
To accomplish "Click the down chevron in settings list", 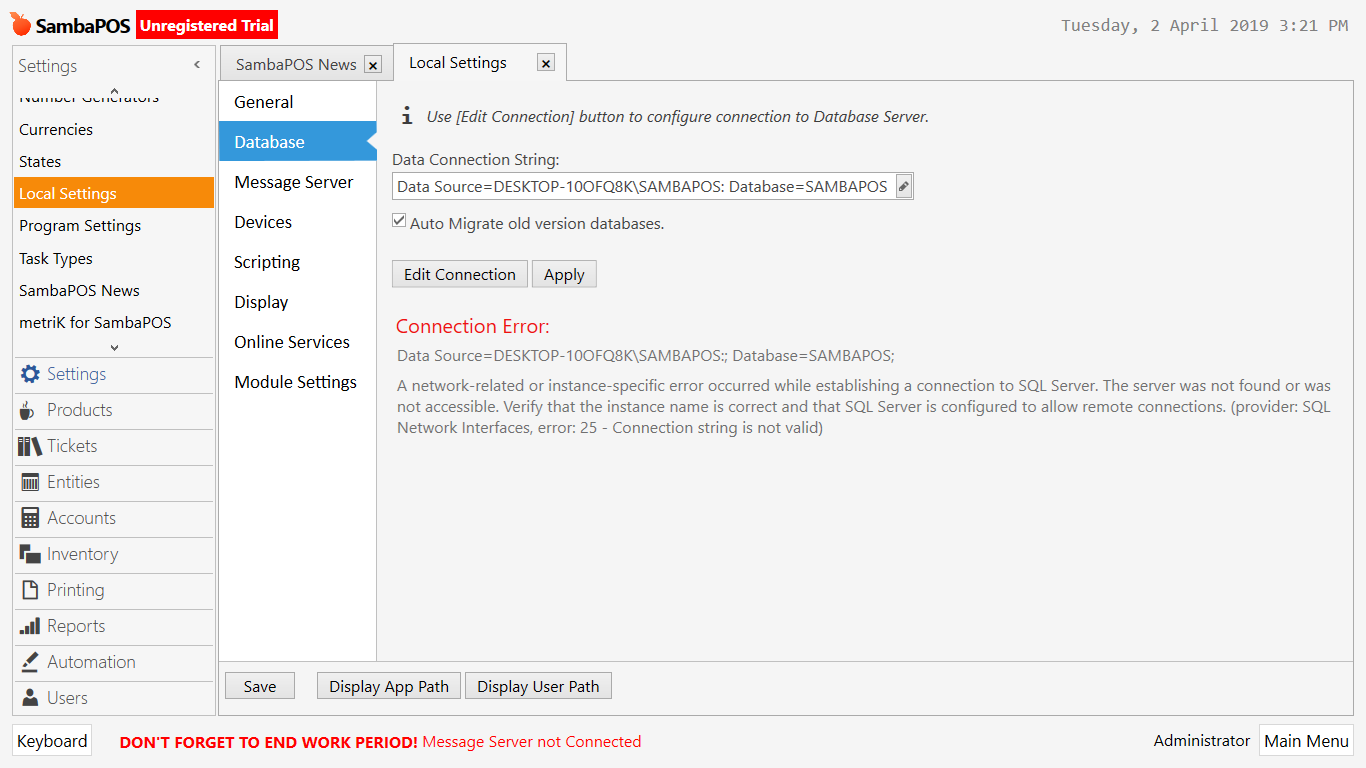I will pyautogui.click(x=114, y=347).
